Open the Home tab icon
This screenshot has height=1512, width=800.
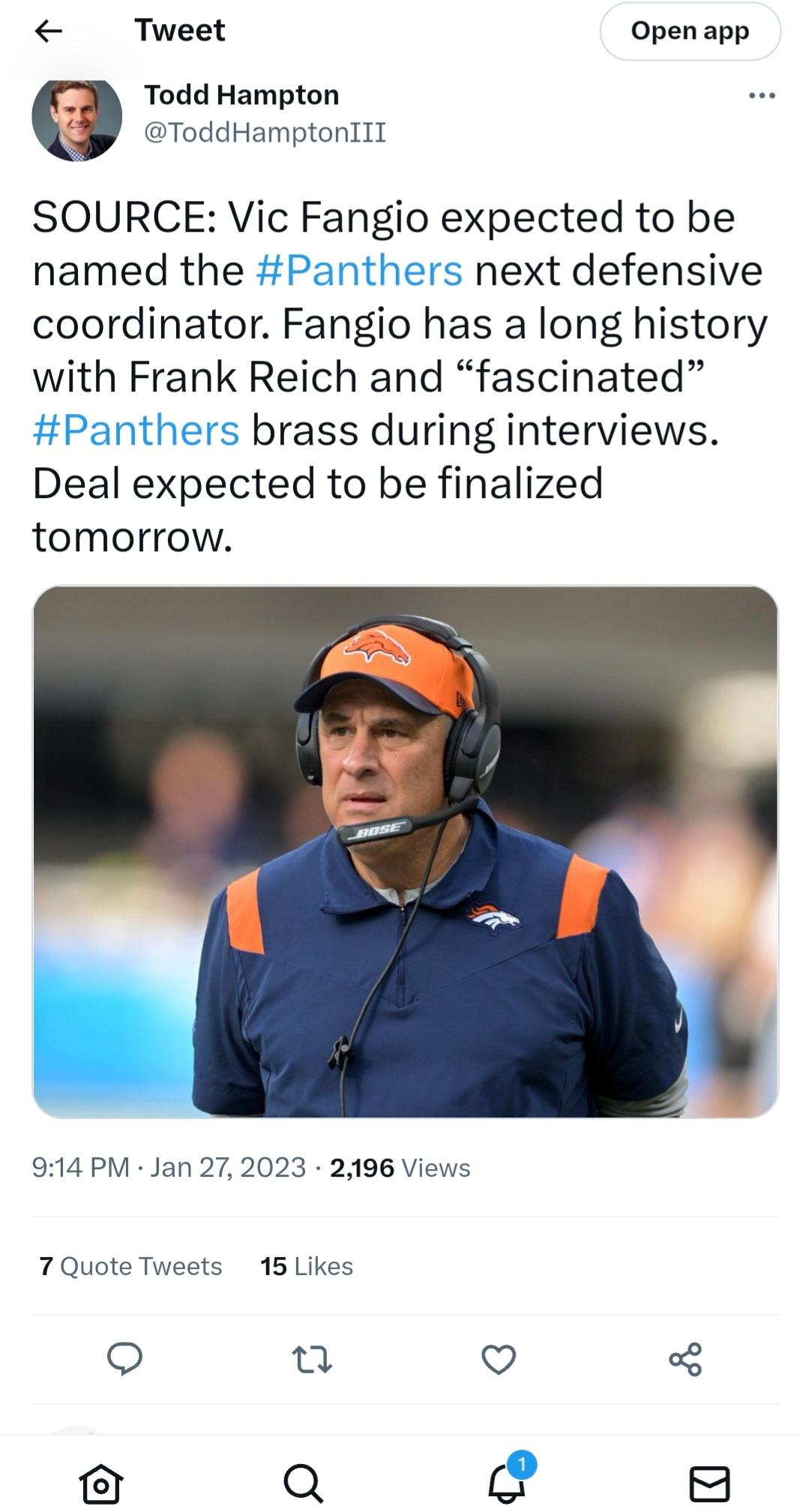[100, 1483]
